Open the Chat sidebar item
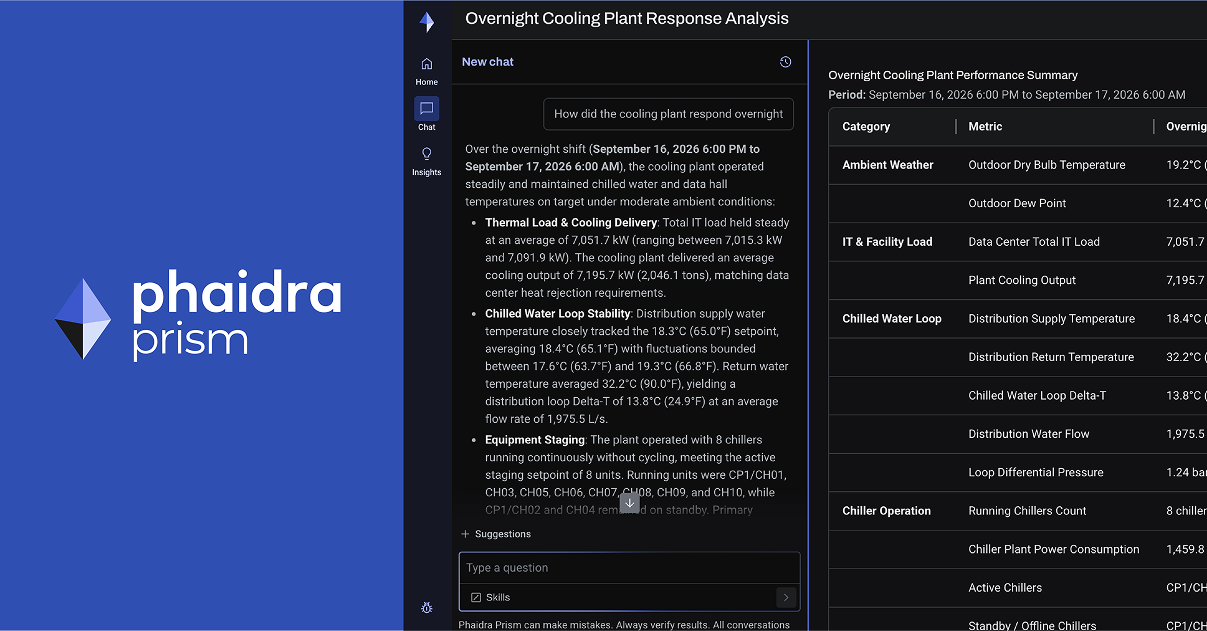The width and height of the screenshot is (1207, 631). pyautogui.click(x=427, y=114)
